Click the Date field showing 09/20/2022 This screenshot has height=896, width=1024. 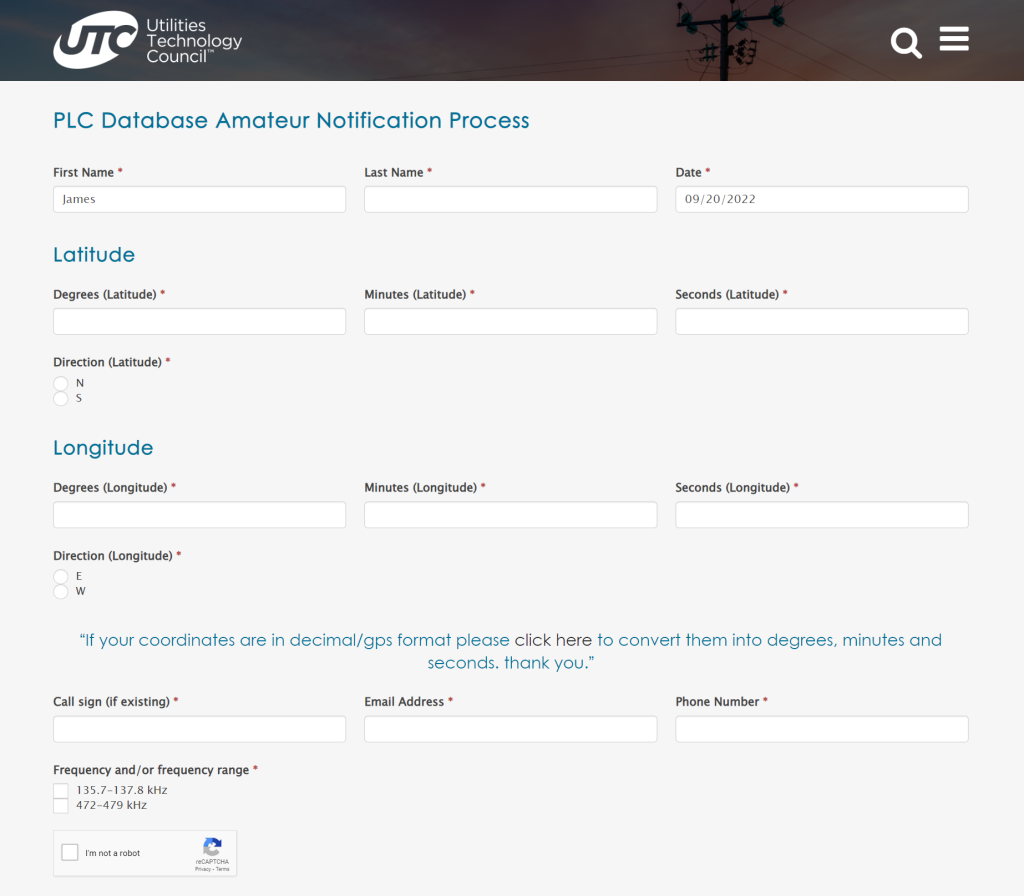[x=822, y=199]
